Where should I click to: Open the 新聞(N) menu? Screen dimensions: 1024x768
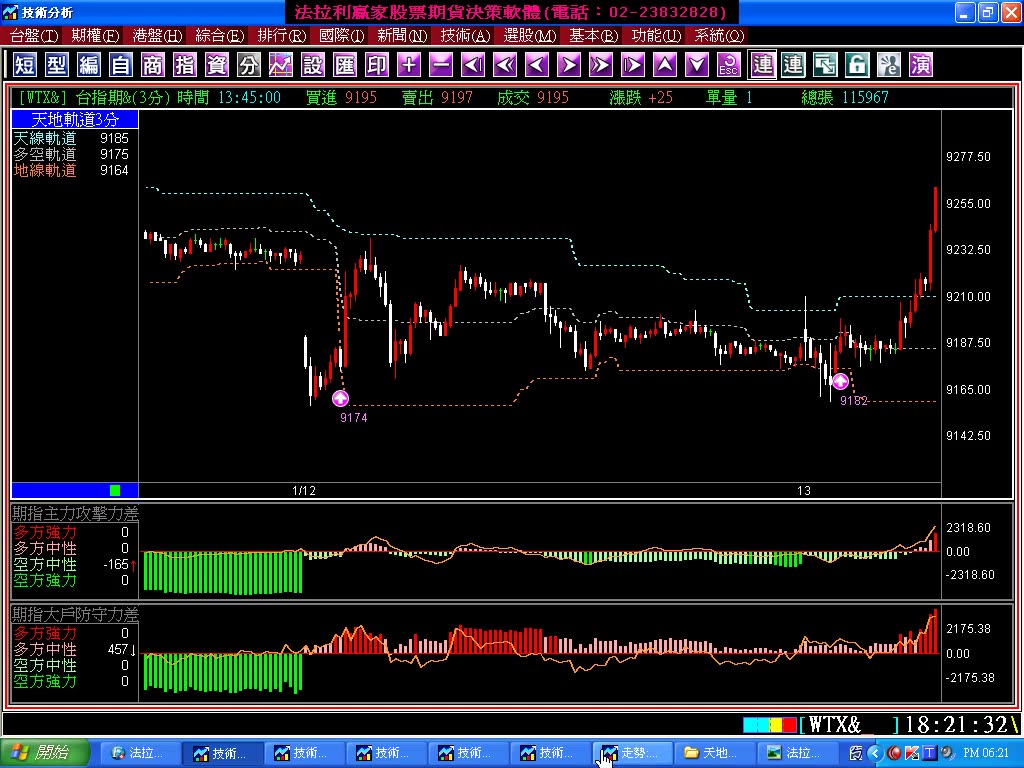pyautogui.click(x=402, y=36)
